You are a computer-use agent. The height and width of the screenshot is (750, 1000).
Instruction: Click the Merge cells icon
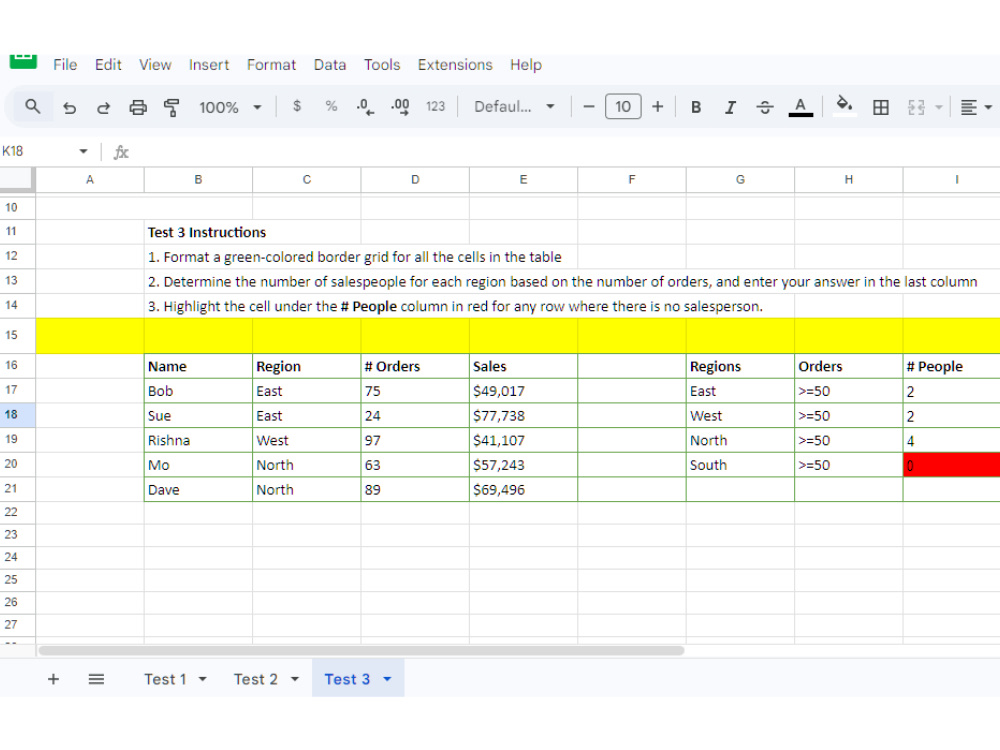tap(916, 107)
